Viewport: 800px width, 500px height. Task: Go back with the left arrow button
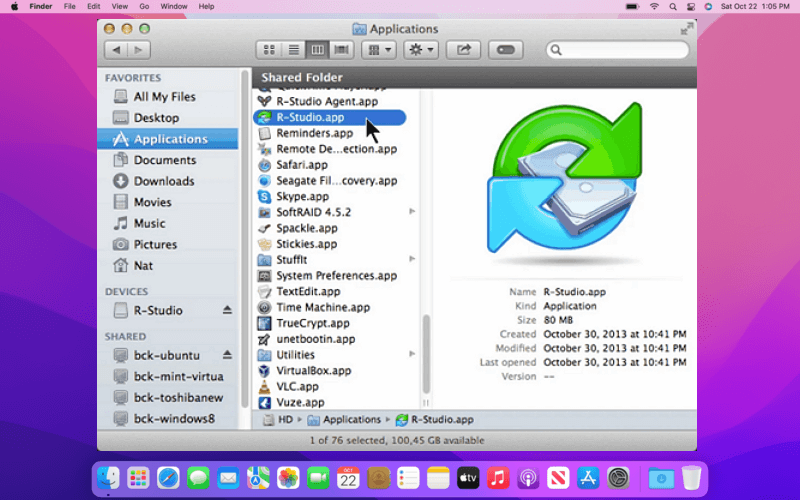[x=116, y=50]
